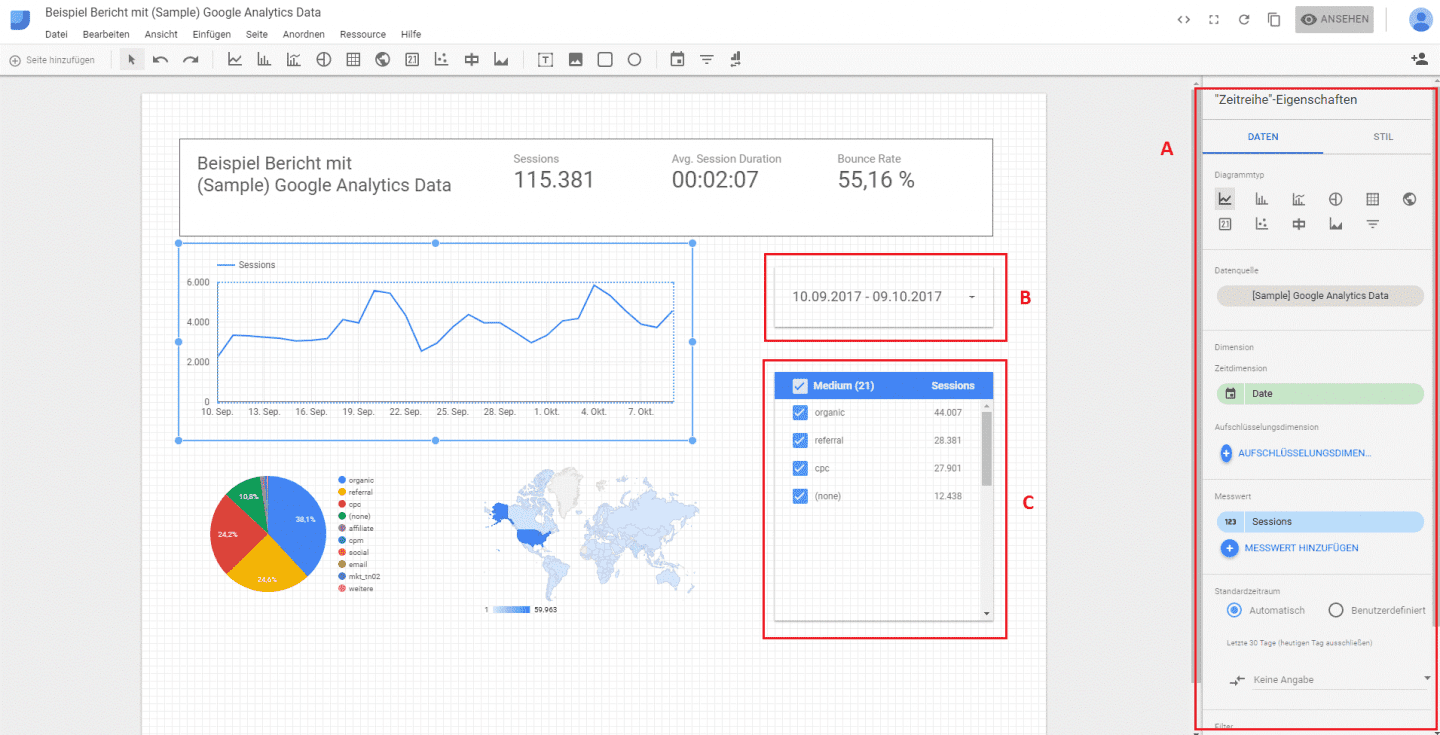Click the share report person icon
1440x735 pixels.
(x=1418, y=59)
